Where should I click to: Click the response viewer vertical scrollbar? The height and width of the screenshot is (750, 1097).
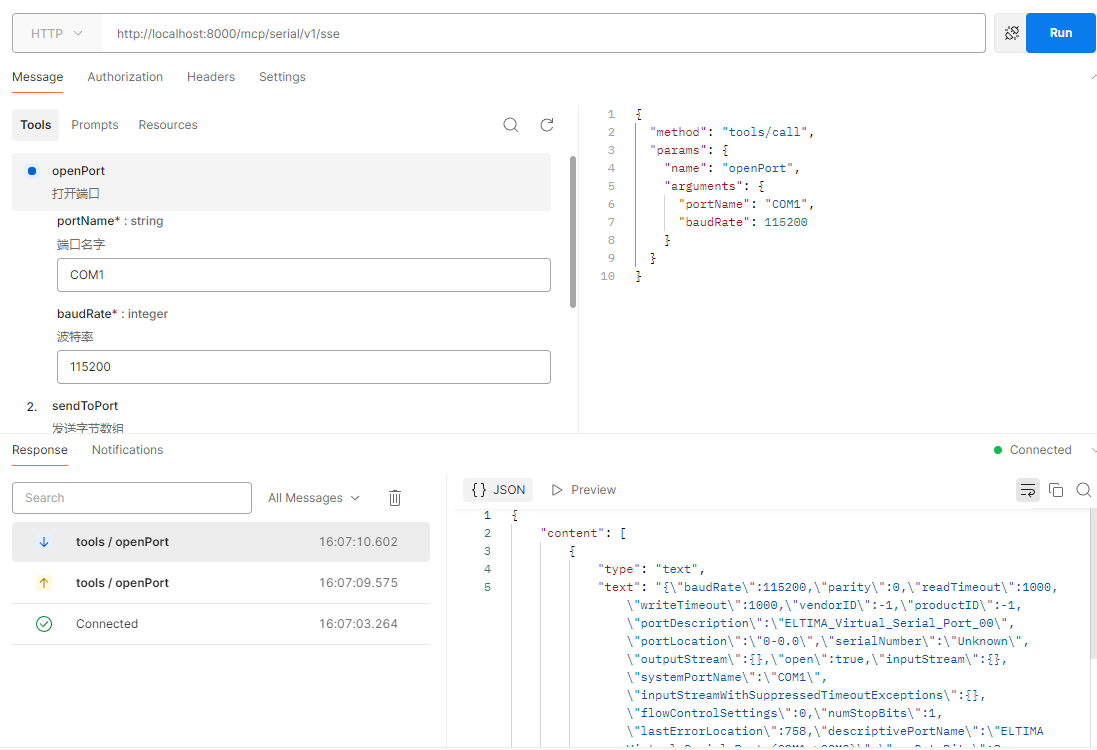tap(1093, 584)
